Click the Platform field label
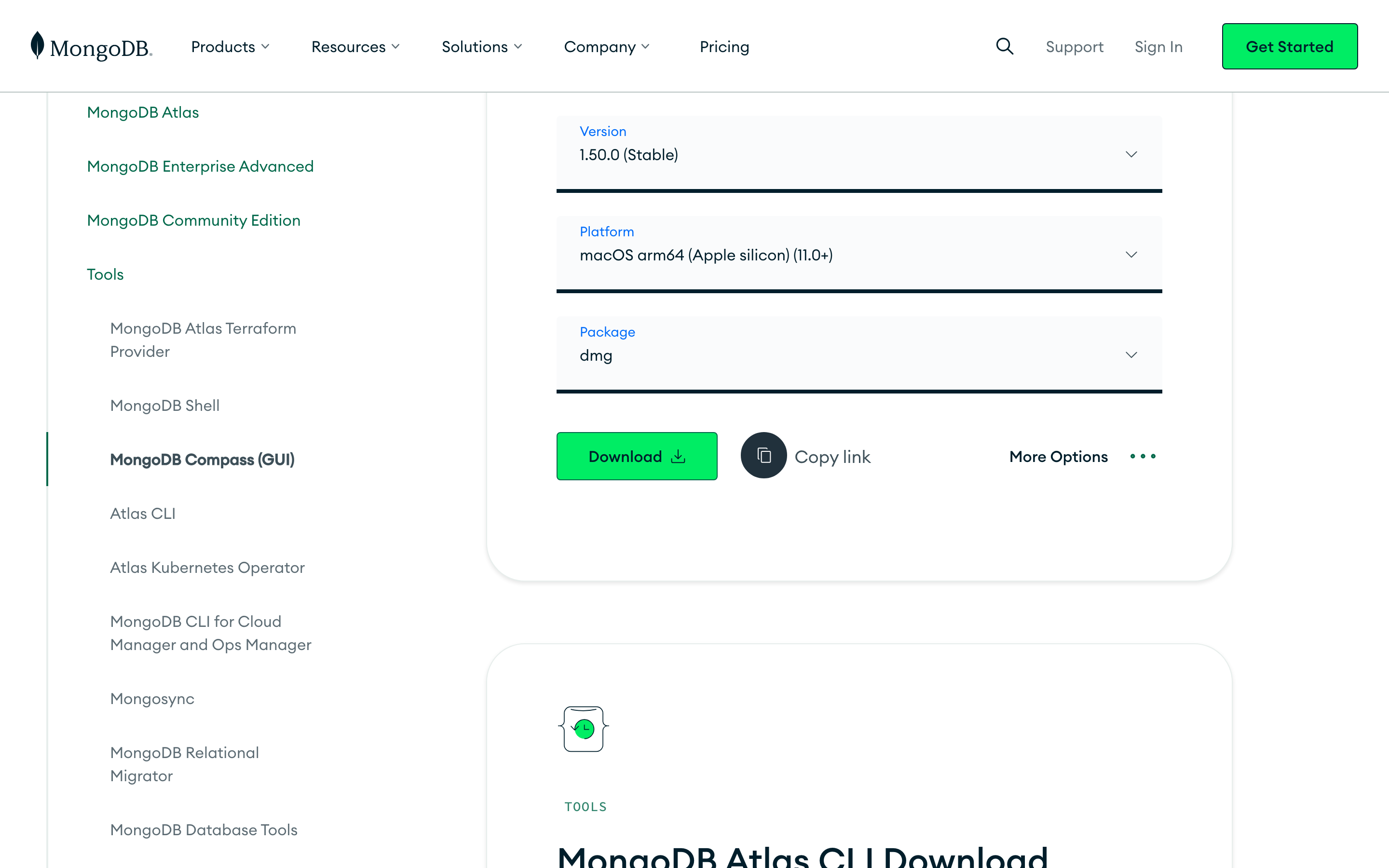This screenshot has height=868, width=1389. [x=607, y=231]
